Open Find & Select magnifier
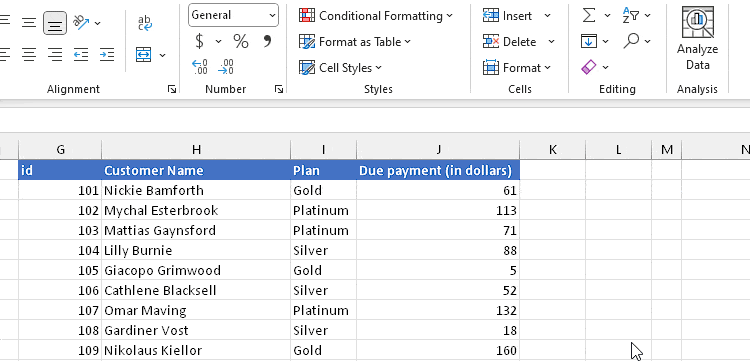Viewport: 750px width, 361px height. click(631, 42)
